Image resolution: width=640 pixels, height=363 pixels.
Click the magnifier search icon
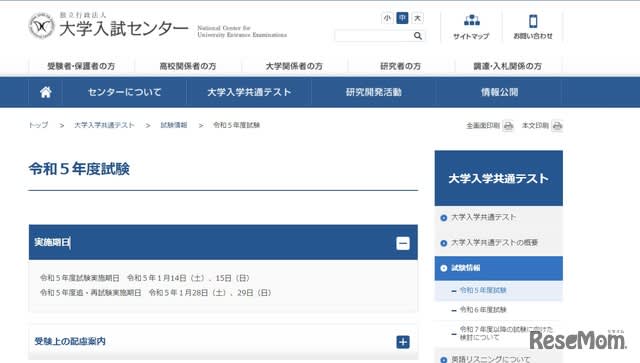click(x=418, y=36)
